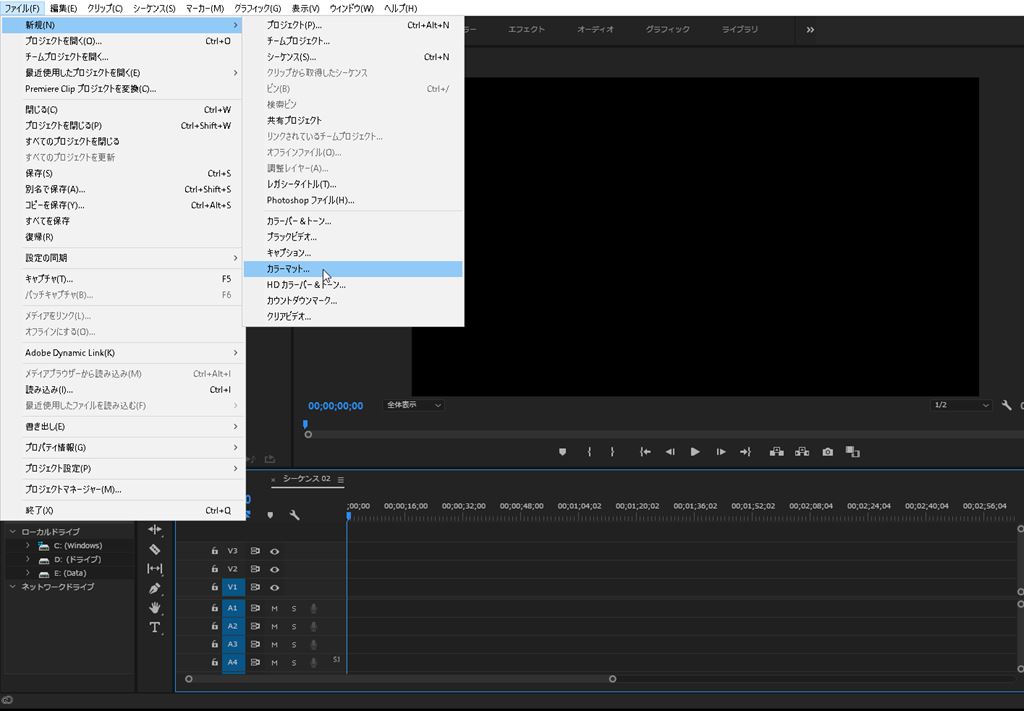
Task: Step back one frame
Action: tap(670, 452)
